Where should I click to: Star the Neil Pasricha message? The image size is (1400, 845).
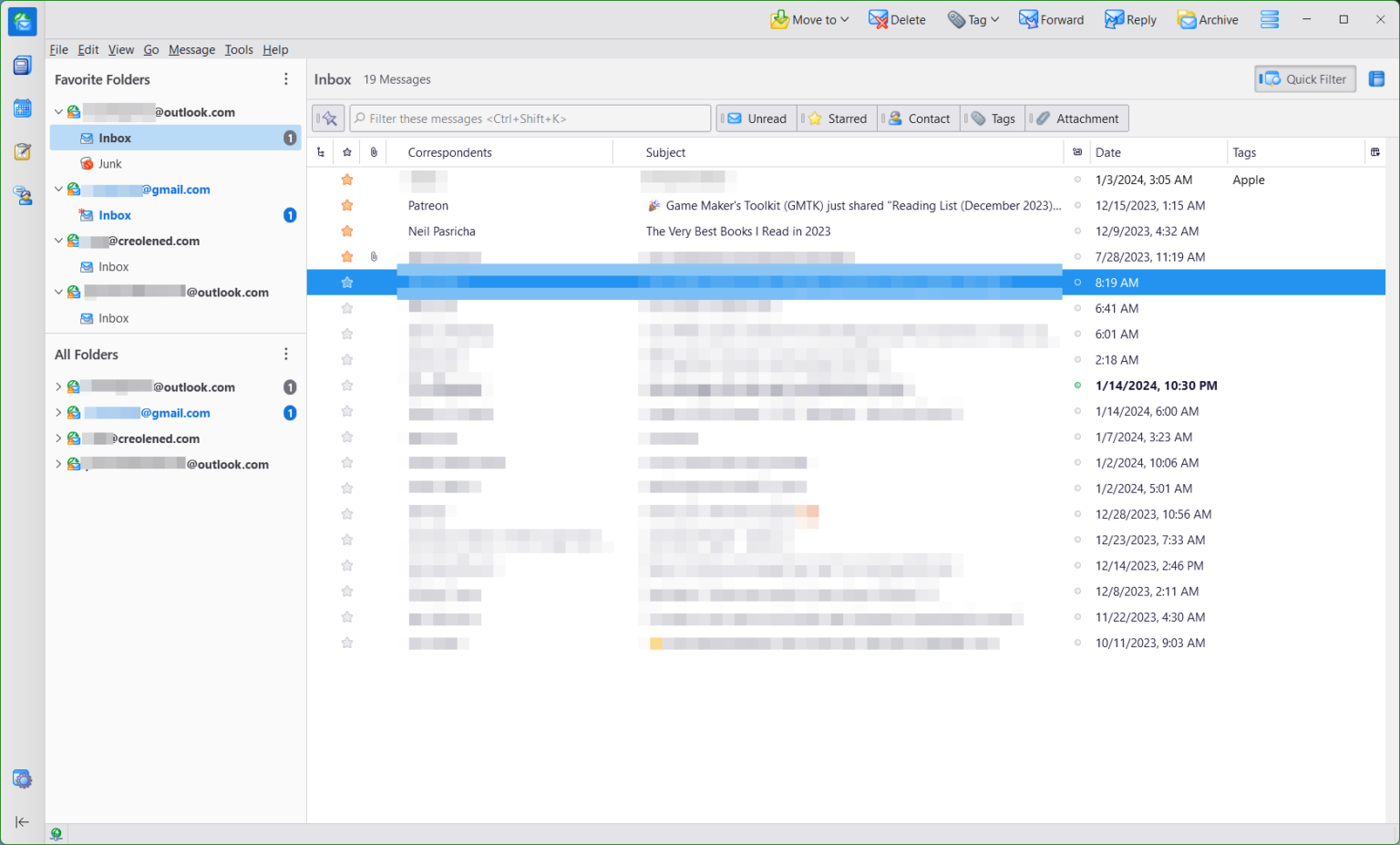347,232
